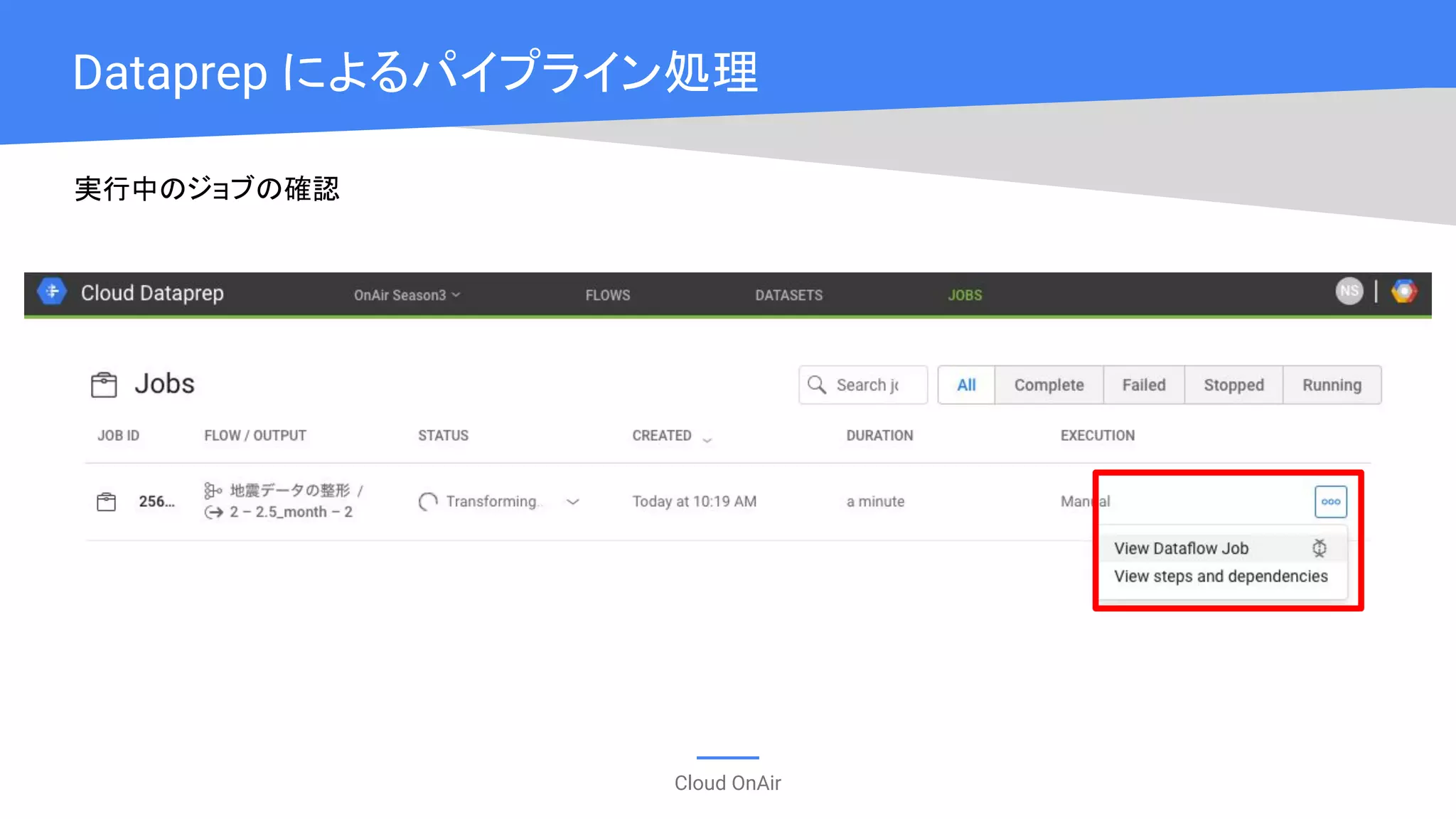
Task: Expand the Transforming status chevron
Action: (x=573, y=502)
